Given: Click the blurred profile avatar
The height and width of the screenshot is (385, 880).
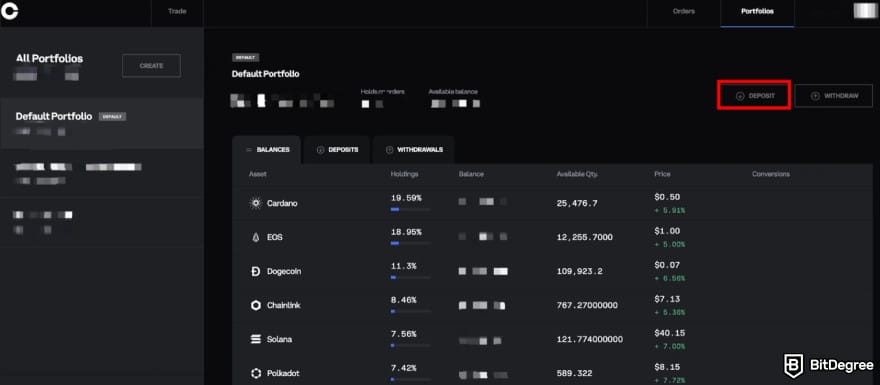Looking at the screenshot, I should click(865, 11).
